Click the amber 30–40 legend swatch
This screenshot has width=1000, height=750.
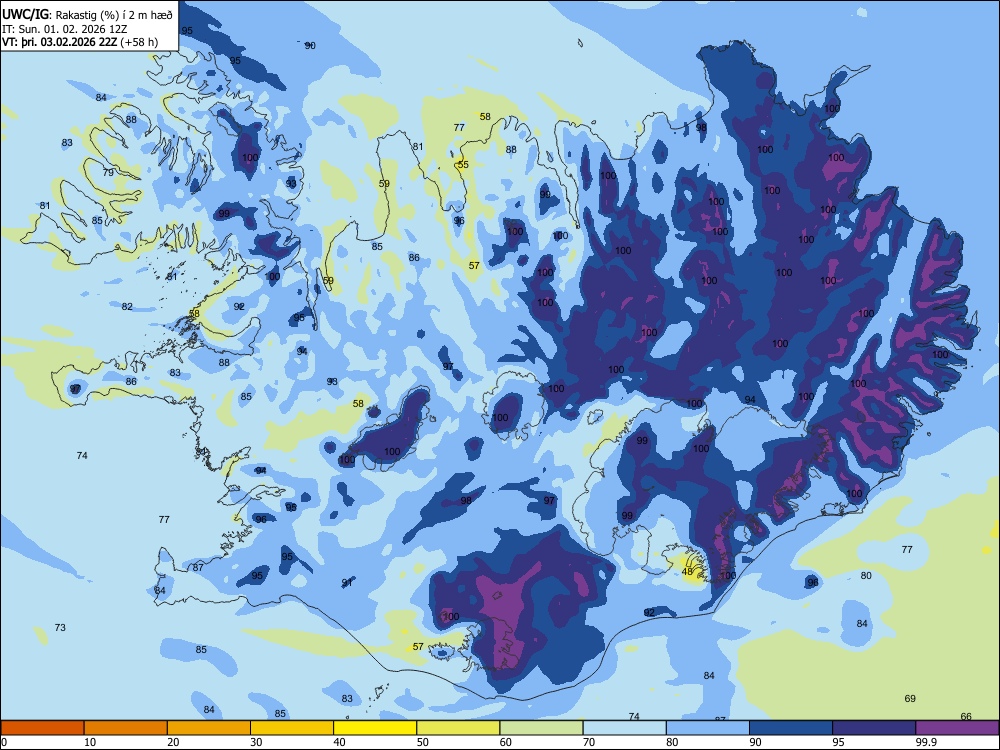[x=292, y=728]
